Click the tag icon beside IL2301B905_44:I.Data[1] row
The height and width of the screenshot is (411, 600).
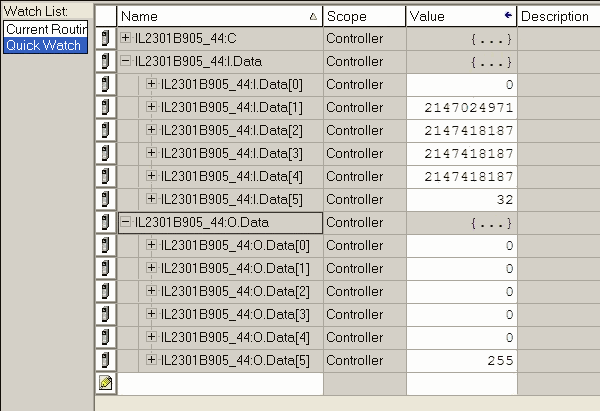(106, 108)
